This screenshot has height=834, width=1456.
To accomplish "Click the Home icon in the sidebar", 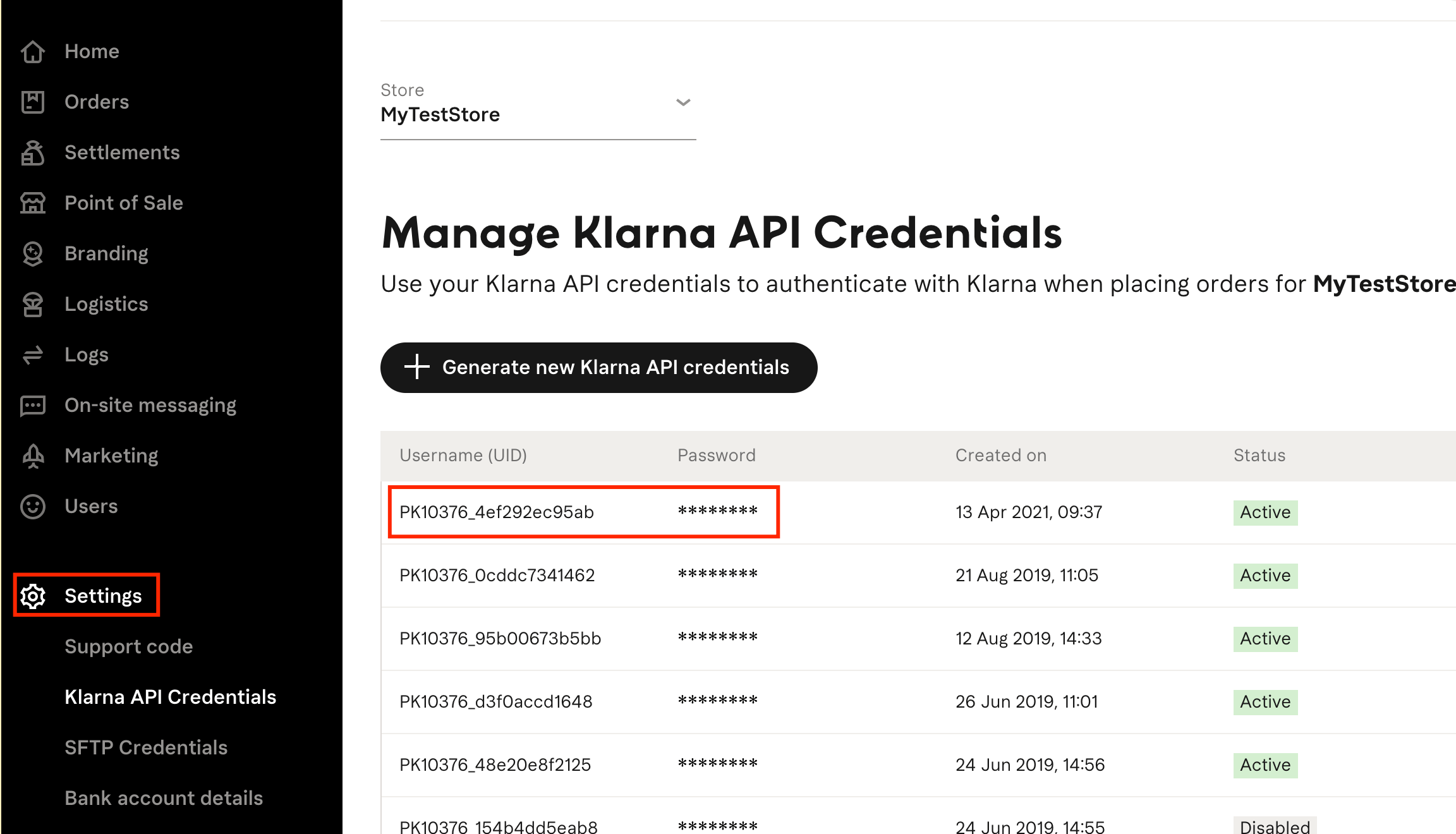I will tap(33, 51).
